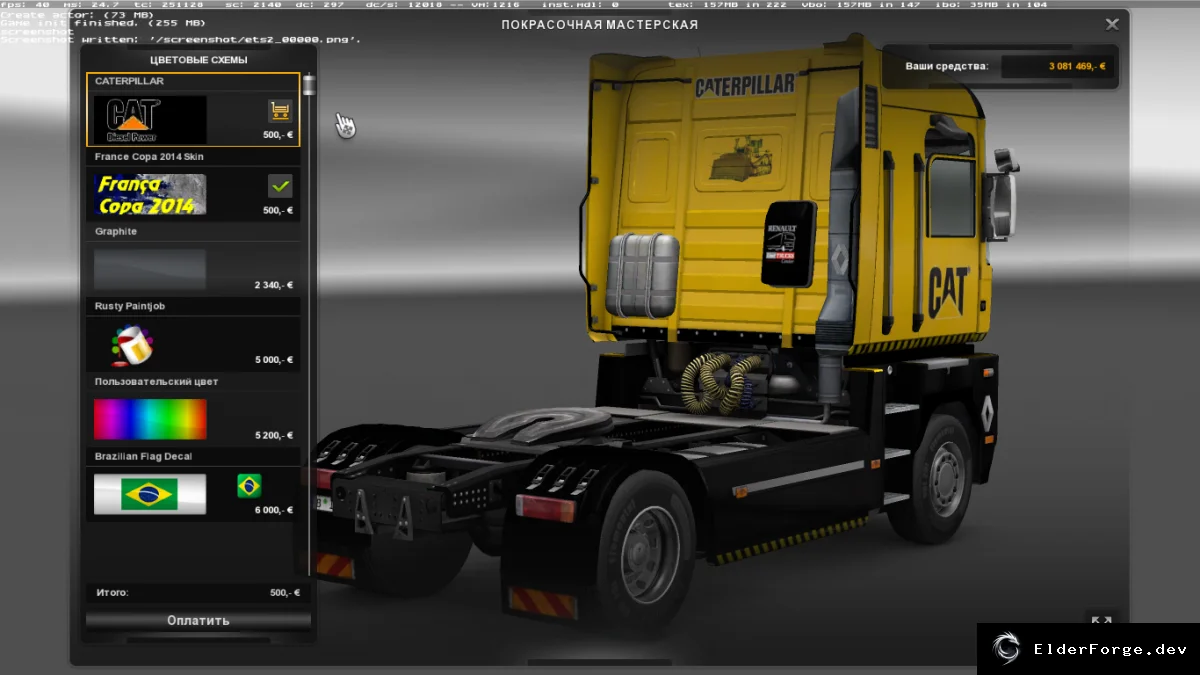Click the Rusty Paintjob label
Screen dimensions: 1200x675
pyautogui.click(x=129, y=307)
